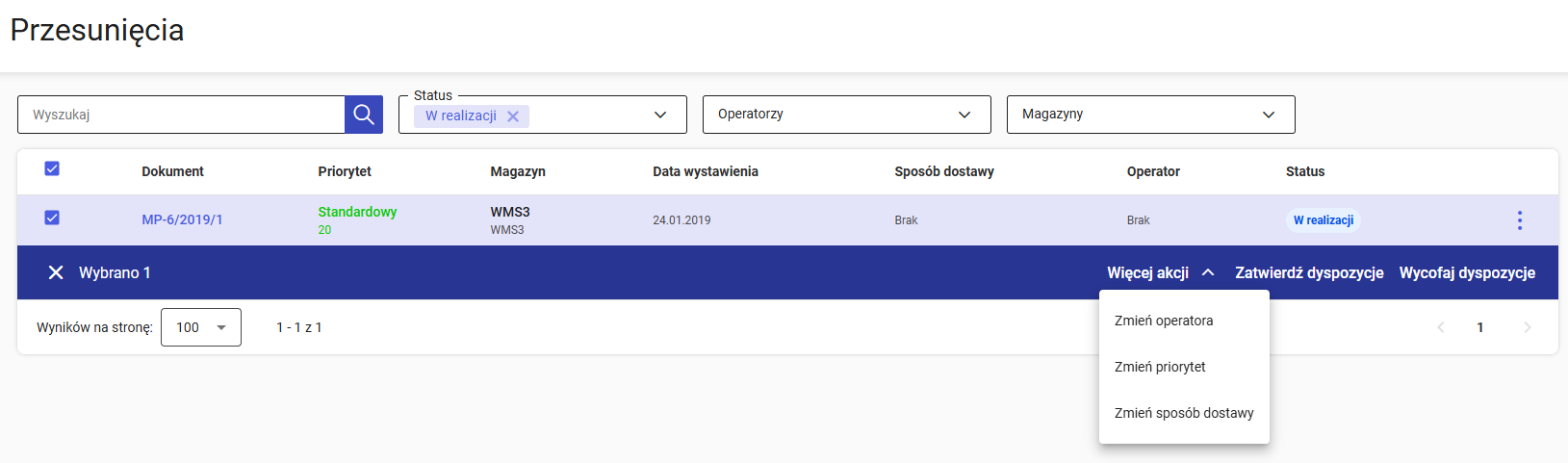The image size is (1568, 463).
Task: Open the three-dot row actions menu
Action: point(1520,220)
